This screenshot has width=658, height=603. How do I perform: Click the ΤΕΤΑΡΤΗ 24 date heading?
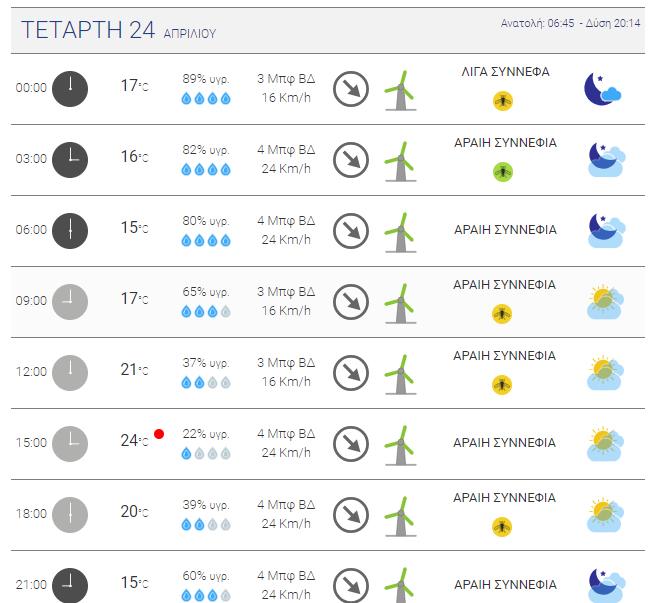tap(88, 30)
